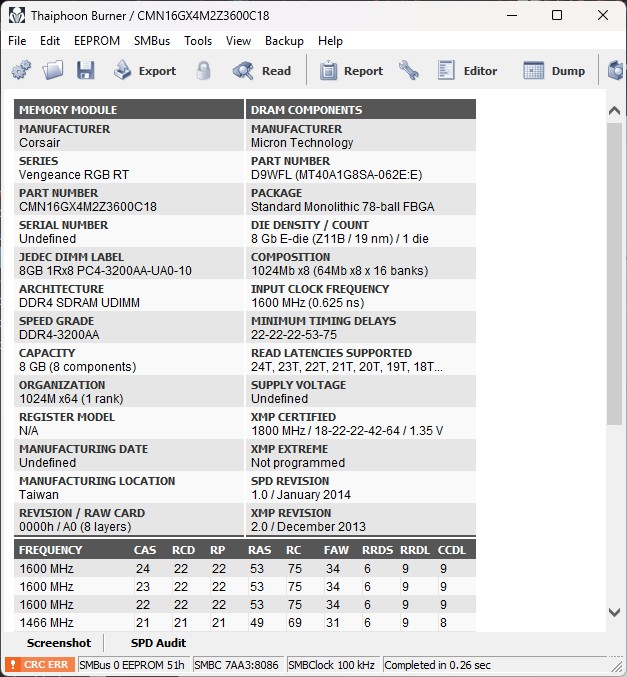Click the Read toolbar button
The height and width of the screenshot is (677, 627).
coord(262,70)
